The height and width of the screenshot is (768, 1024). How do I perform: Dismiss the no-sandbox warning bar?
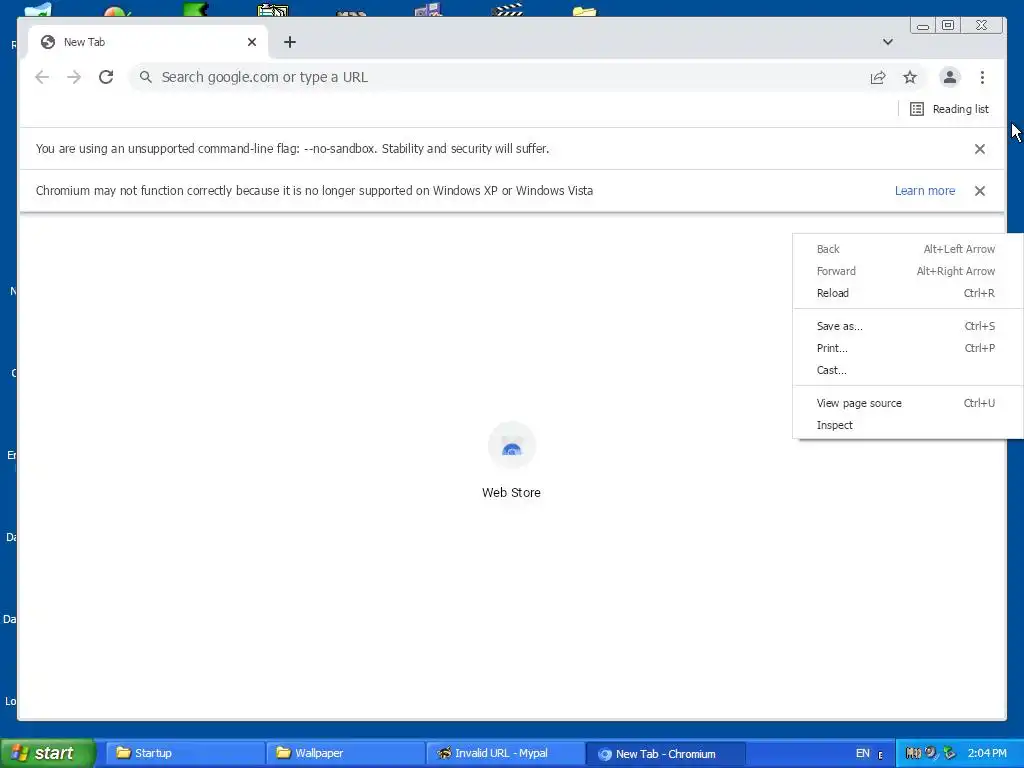(980, 149)
